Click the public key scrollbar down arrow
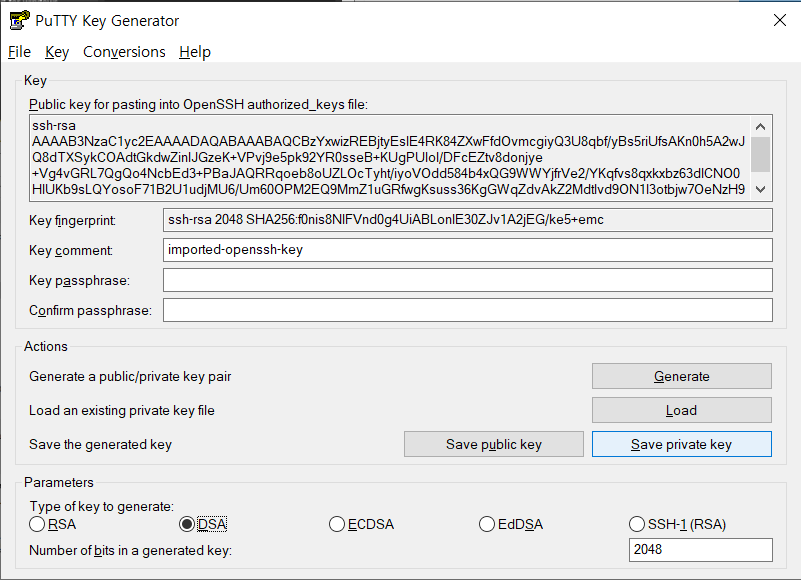The height and width of the screenshot is (580, 801). pyautogui.click(x=761, y=190)
